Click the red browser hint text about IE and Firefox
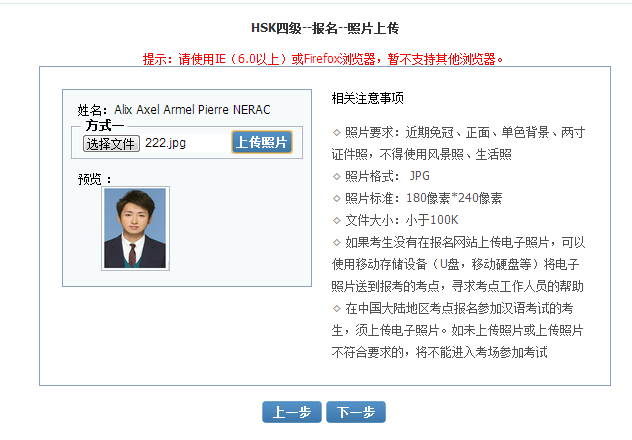 [x=323, y=59]
